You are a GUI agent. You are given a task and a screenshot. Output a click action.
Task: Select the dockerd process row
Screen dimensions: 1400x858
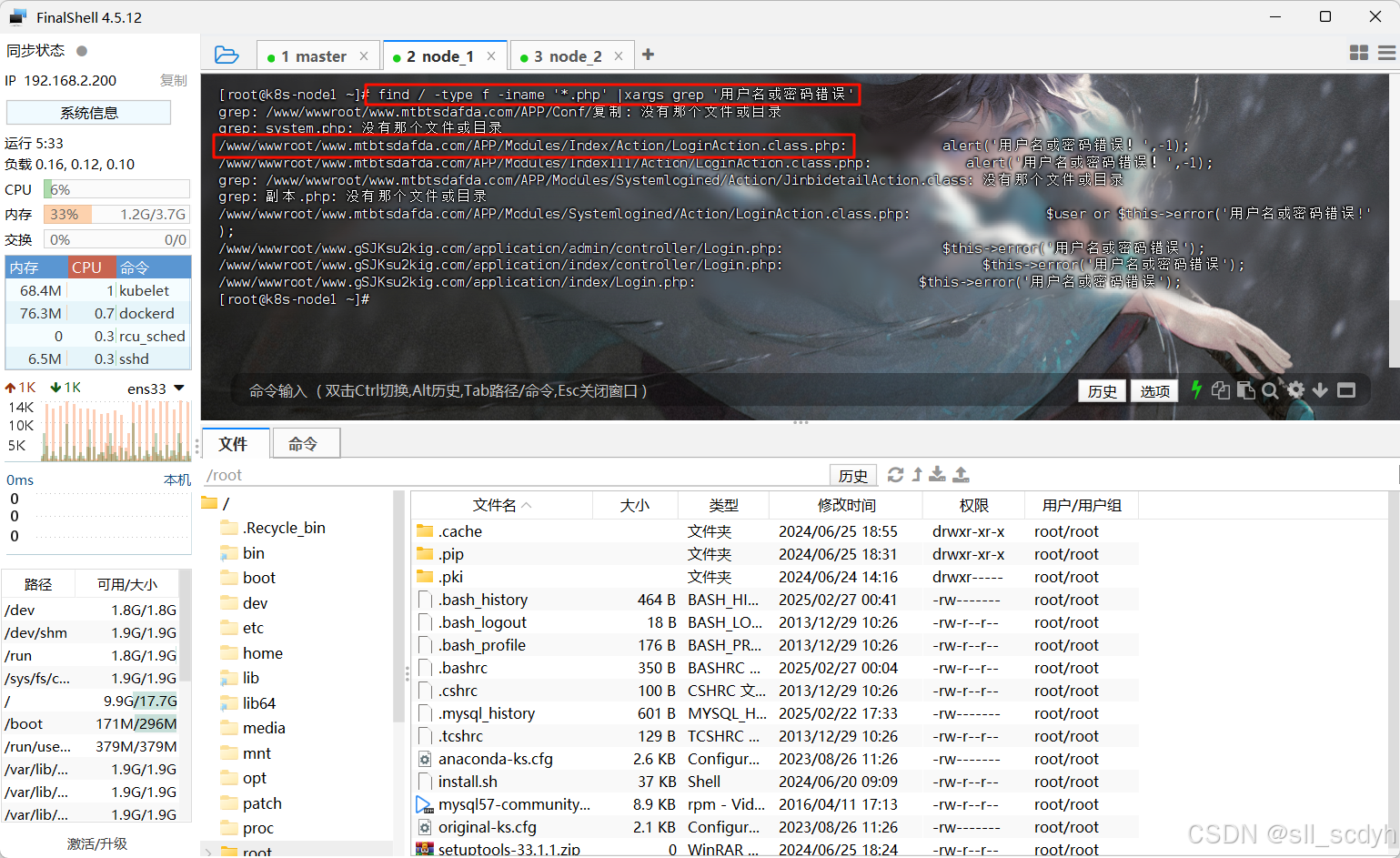tap(97, 313)
